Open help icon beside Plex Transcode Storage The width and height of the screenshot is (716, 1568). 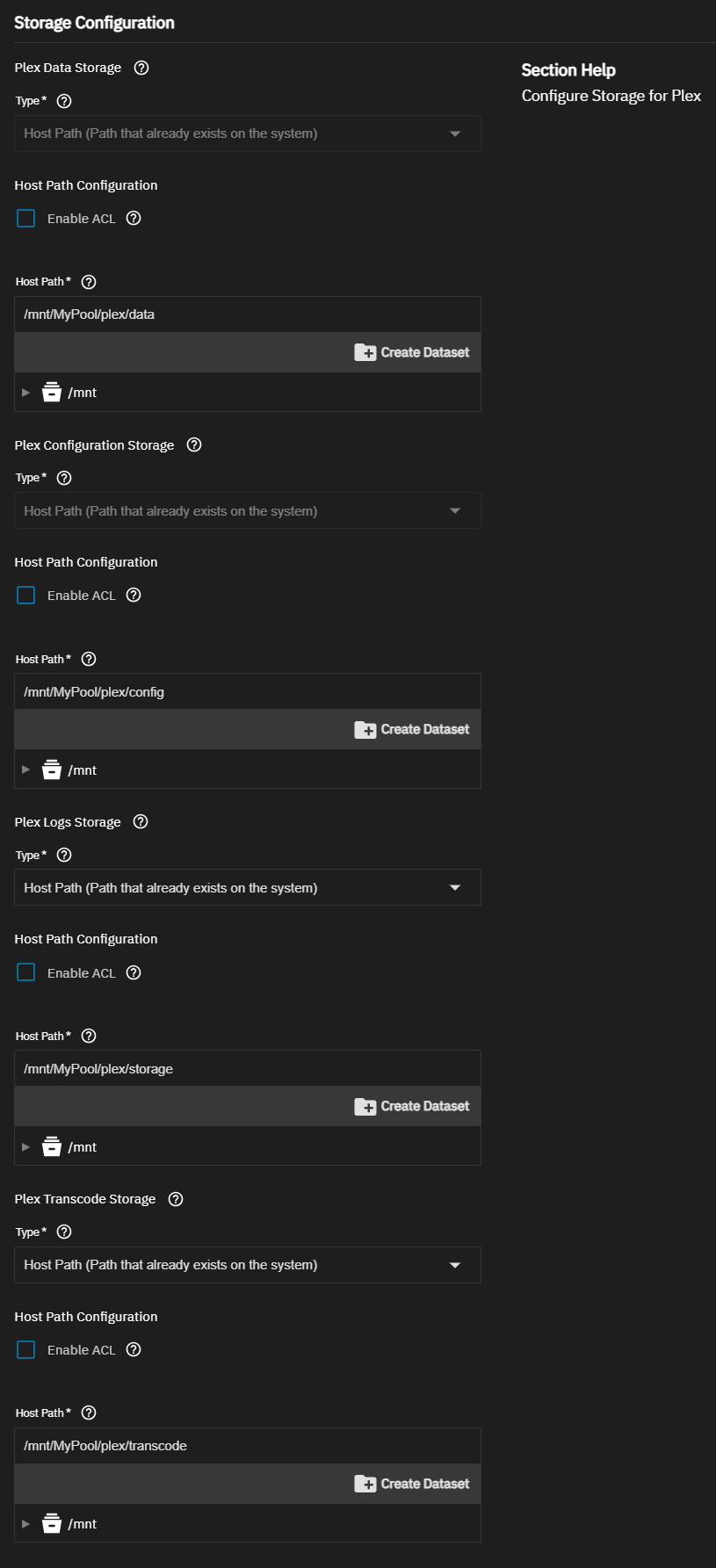coord(176,1199)
